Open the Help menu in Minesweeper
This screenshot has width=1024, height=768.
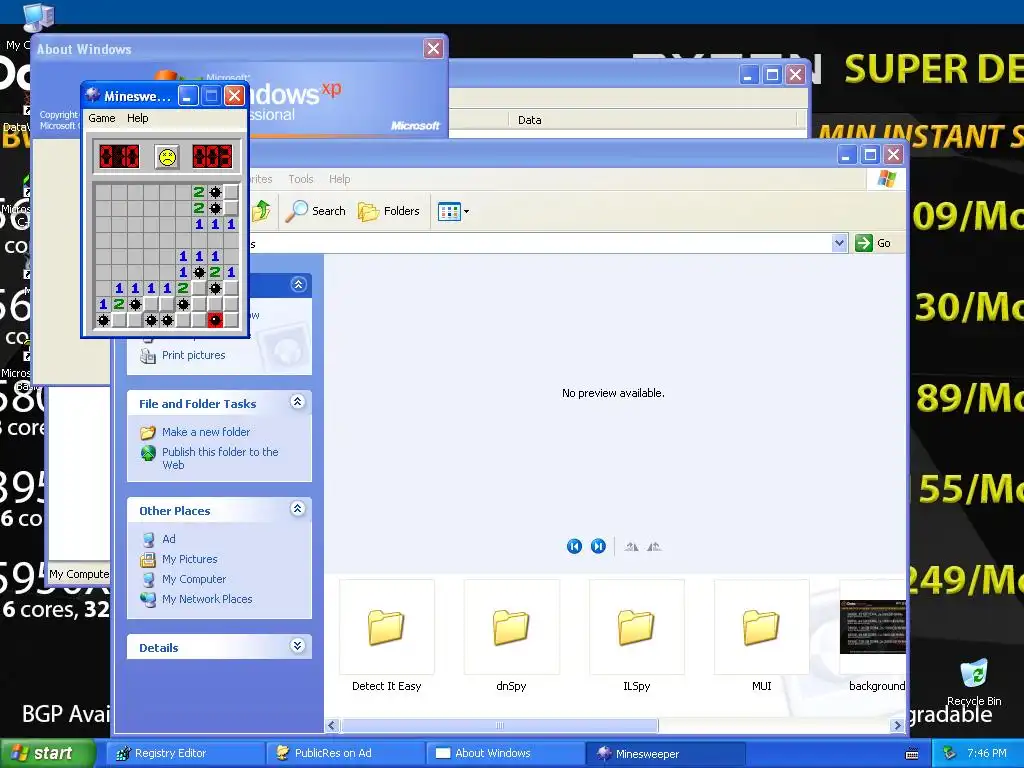click(x=138, y=118)
